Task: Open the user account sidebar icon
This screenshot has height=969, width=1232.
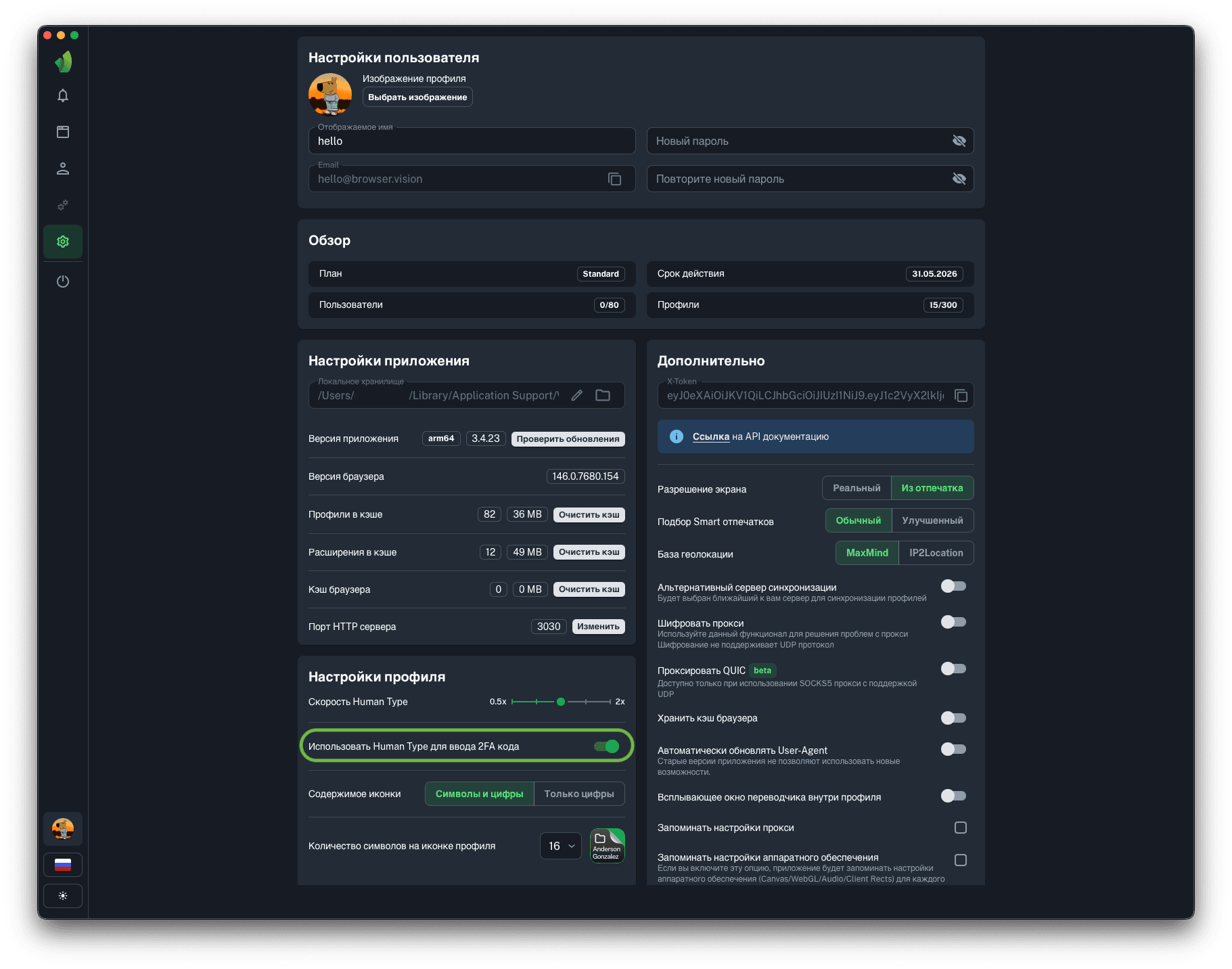Action: 63,168
